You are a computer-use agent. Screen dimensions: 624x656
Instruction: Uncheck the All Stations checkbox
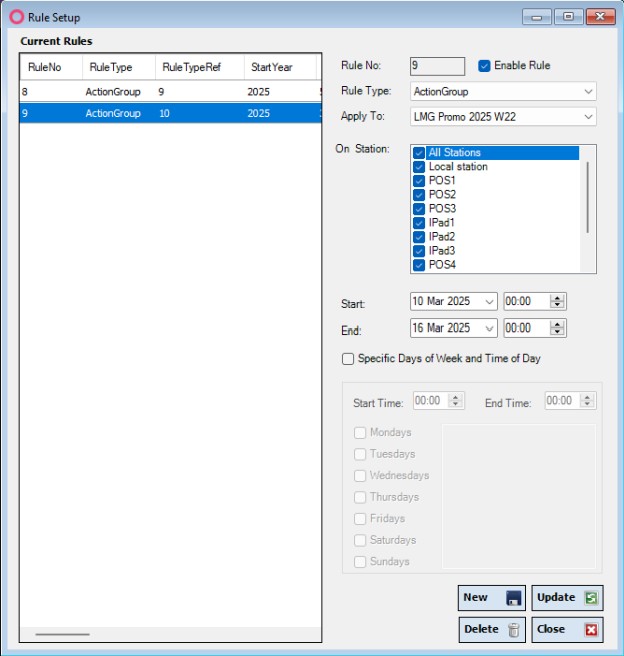coord(420,153)
